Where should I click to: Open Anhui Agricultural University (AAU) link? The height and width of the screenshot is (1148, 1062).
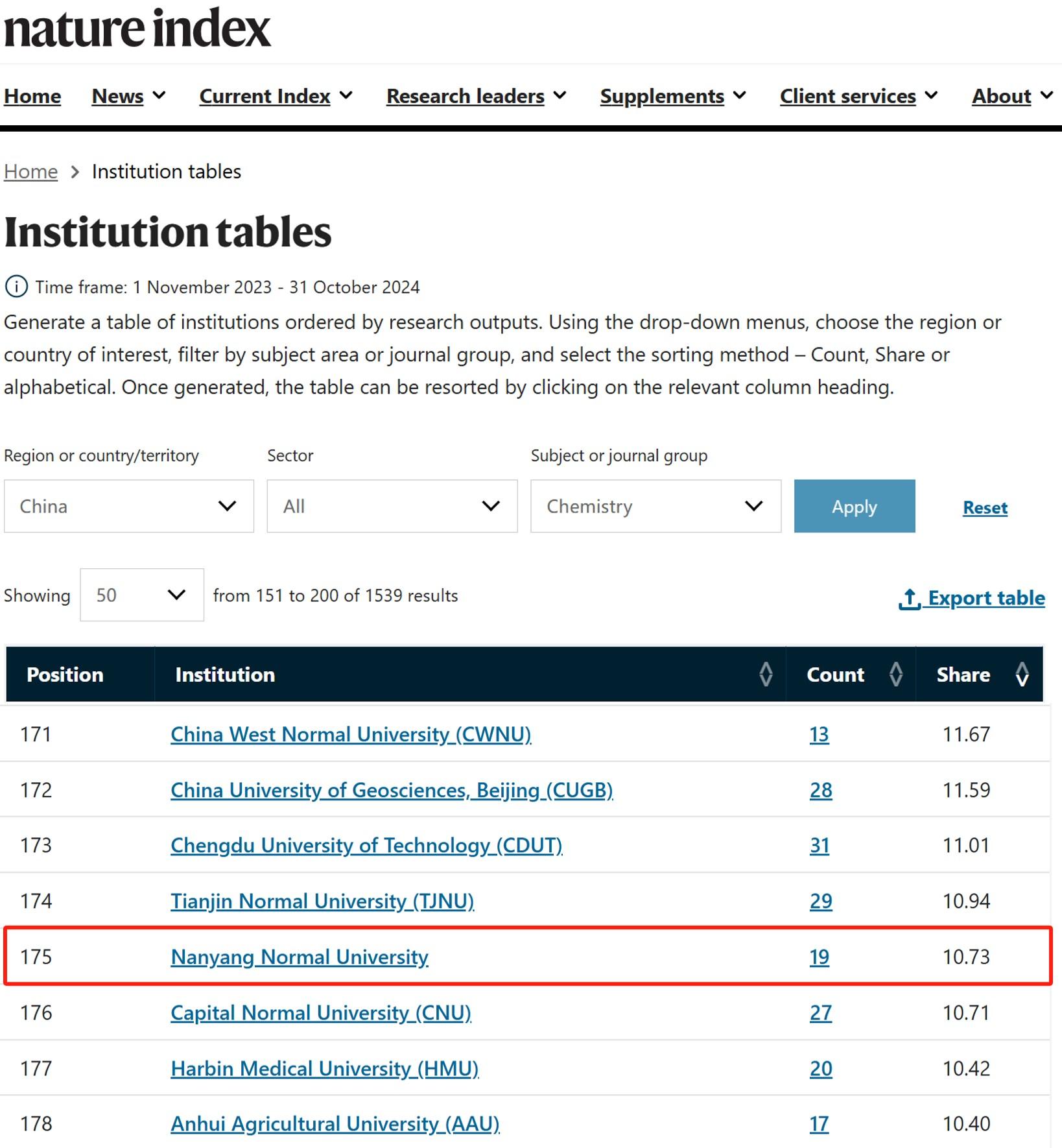point(335,1123)
